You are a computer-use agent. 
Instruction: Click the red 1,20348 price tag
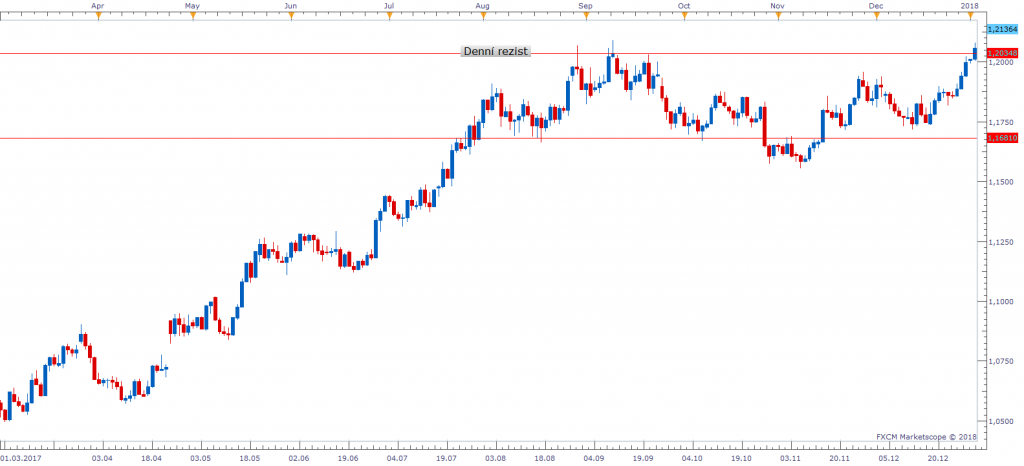point(1003,52)
